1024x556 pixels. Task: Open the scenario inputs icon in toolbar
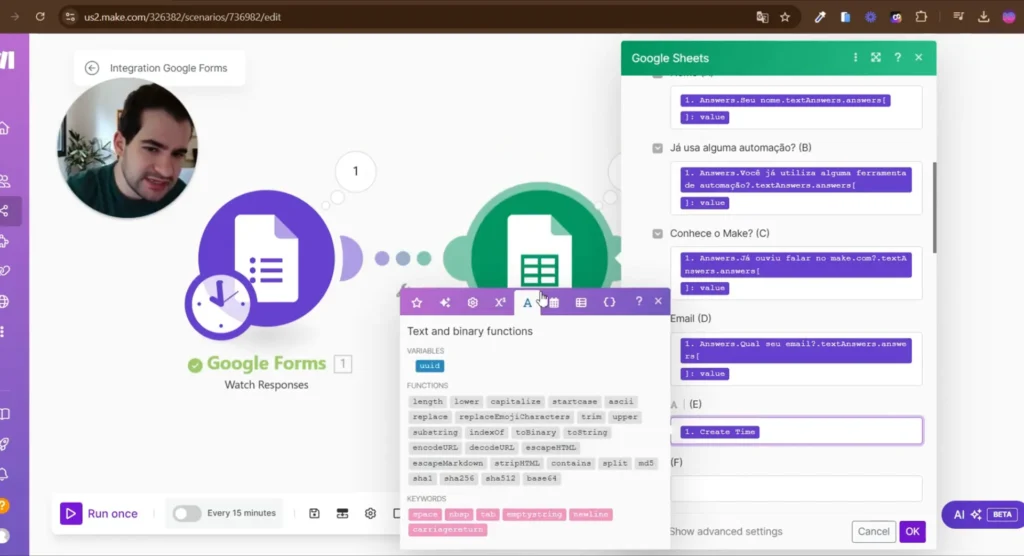pos(342,514)
